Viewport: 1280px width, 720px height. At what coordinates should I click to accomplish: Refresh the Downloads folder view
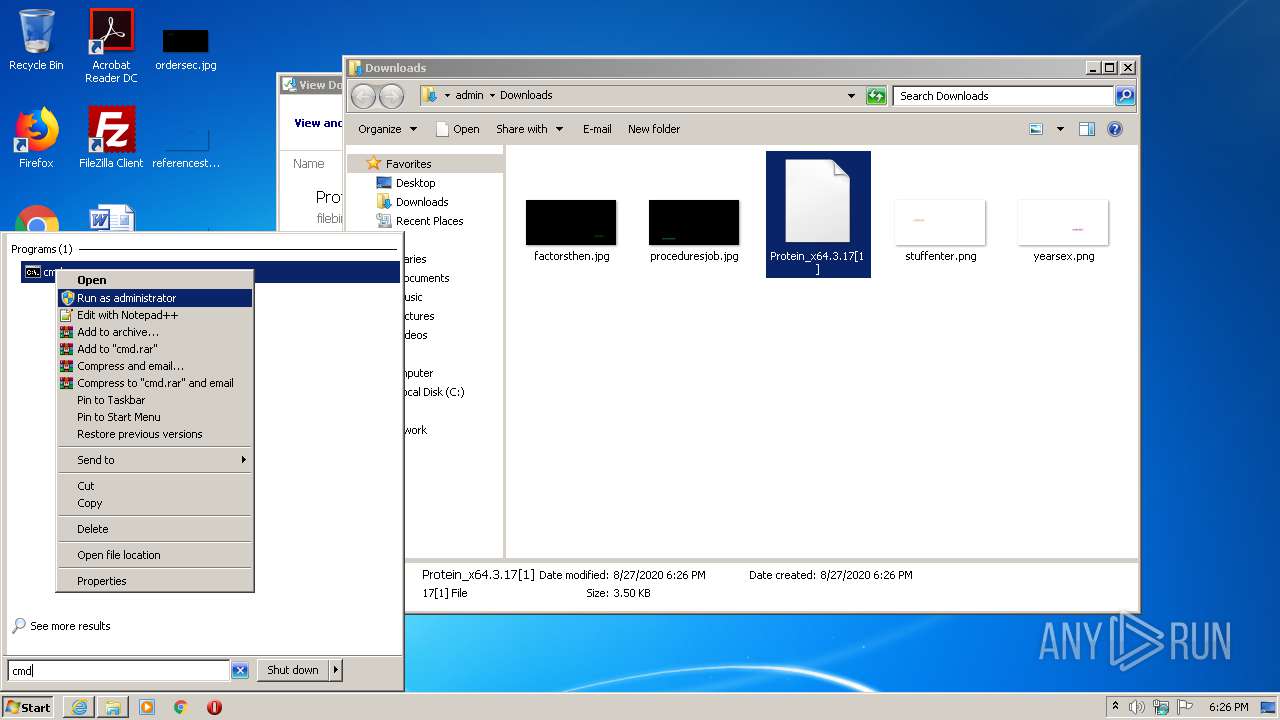coord(876,96)
